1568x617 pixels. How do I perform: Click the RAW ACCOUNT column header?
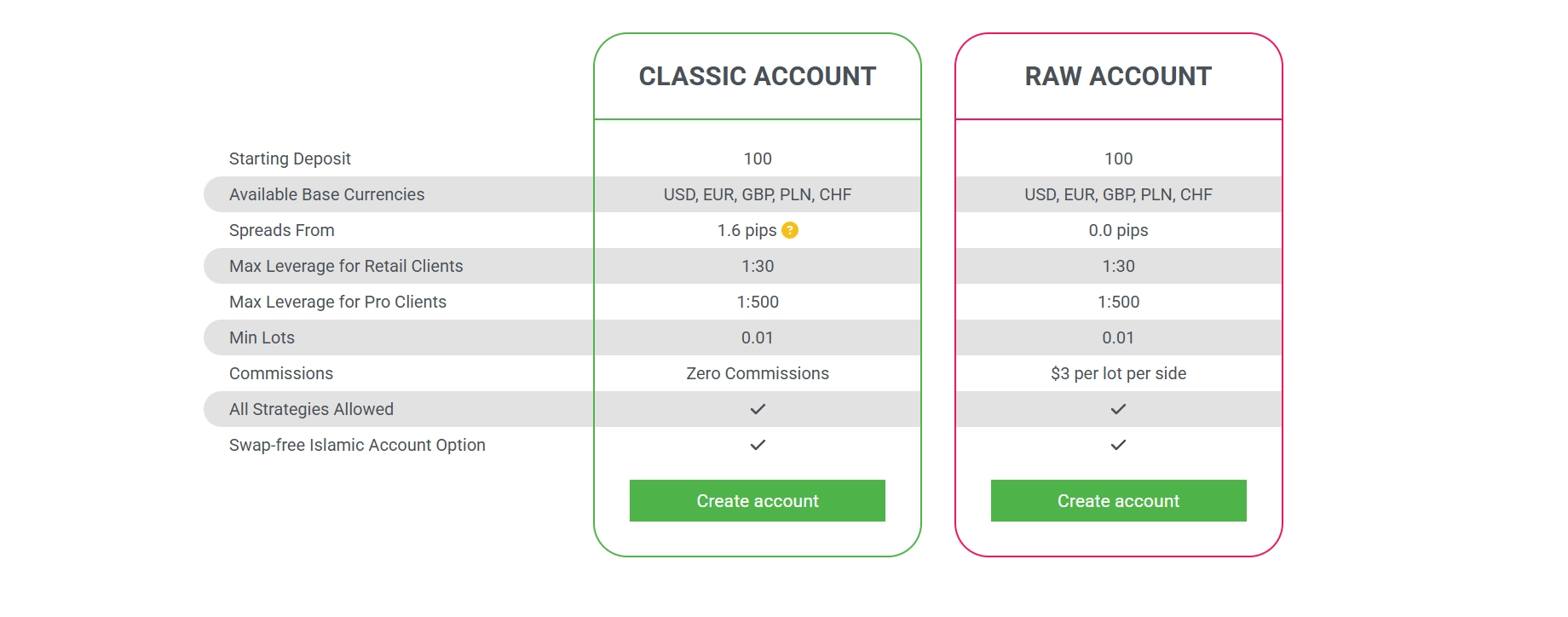point(1118,76)
